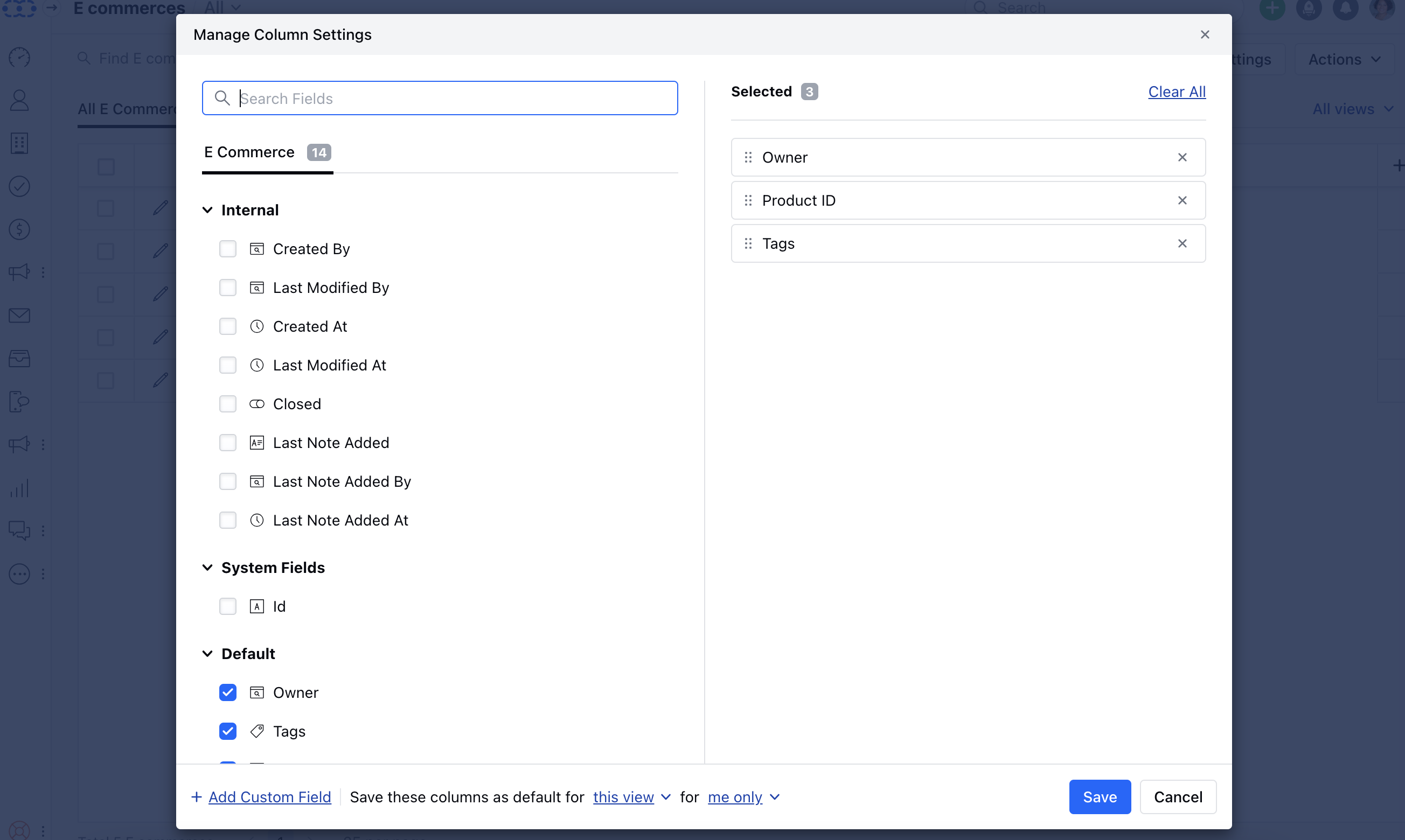Click the select-all checkbox in table header
The height and width of the screenshot is (840, 1405).
click(106, 166)
